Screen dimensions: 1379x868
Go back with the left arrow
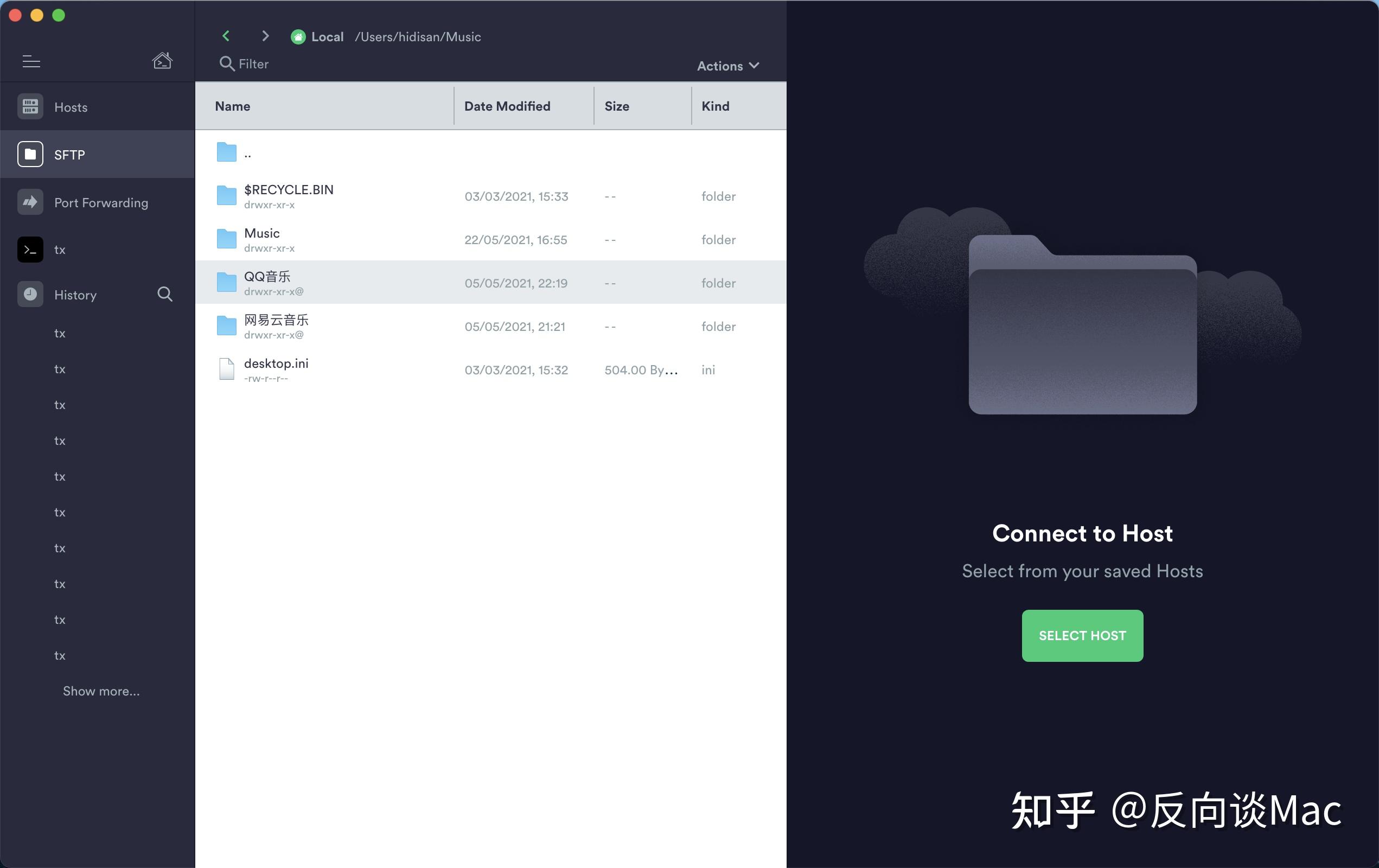pos(226,36)
